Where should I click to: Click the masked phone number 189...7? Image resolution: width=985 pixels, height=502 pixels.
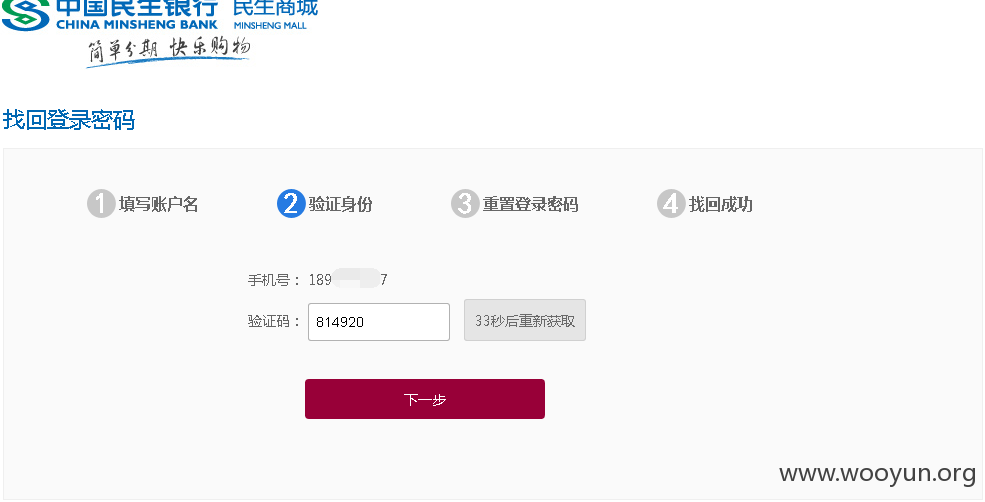click(x=348, y=279)
